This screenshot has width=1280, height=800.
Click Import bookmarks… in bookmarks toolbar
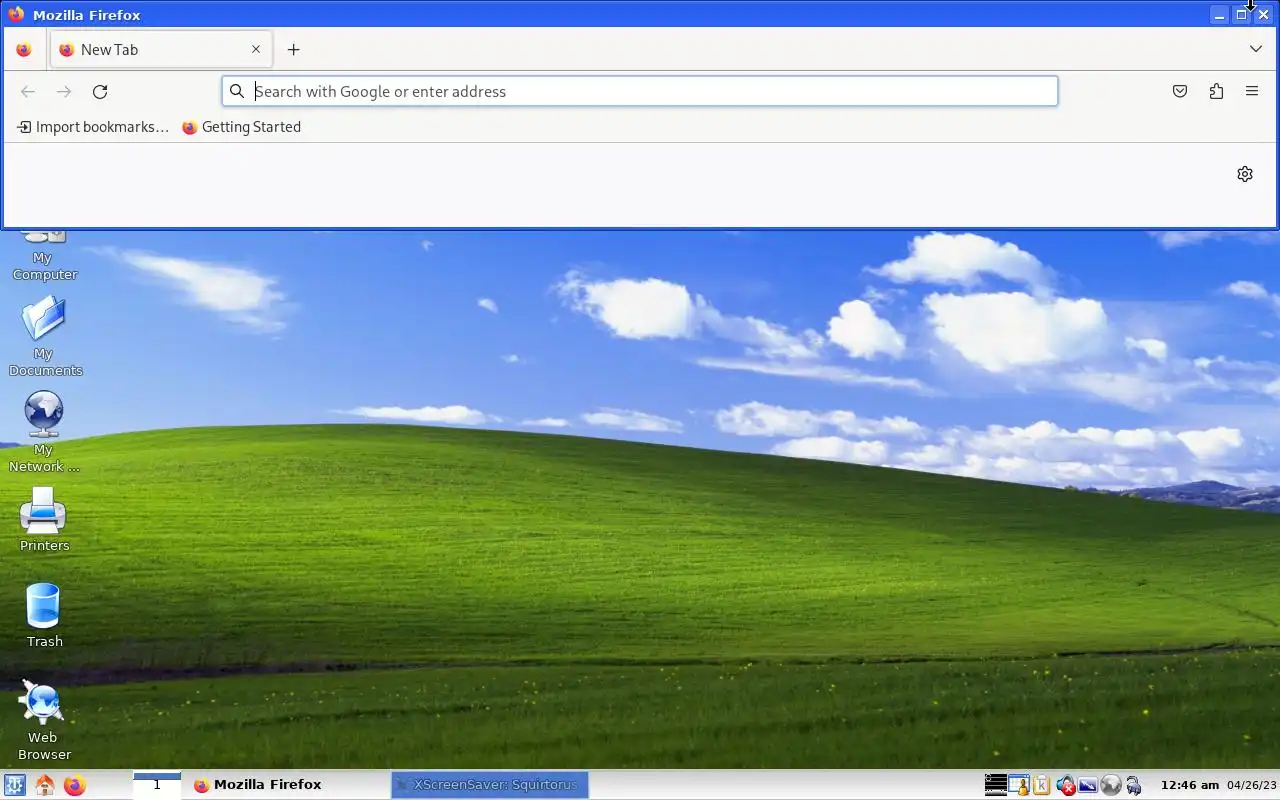click(x=93, y=127)
